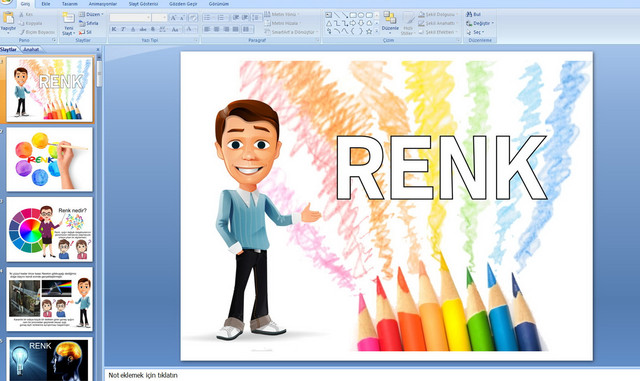The image size is (640, 381).
Task: Select the right arrow shape
Action: [353, 23]
